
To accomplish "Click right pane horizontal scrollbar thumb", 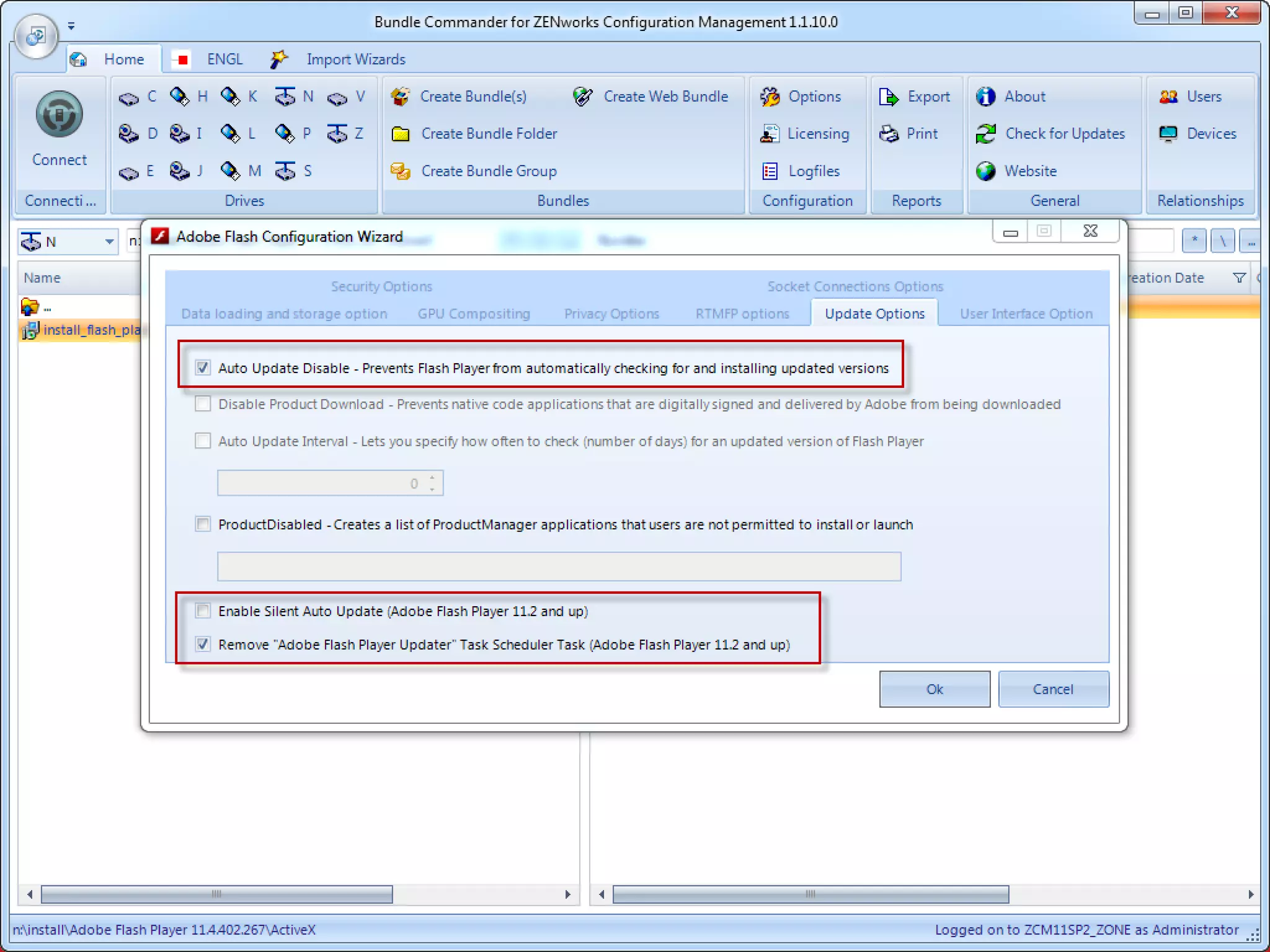I will click(x=810, y=894).
